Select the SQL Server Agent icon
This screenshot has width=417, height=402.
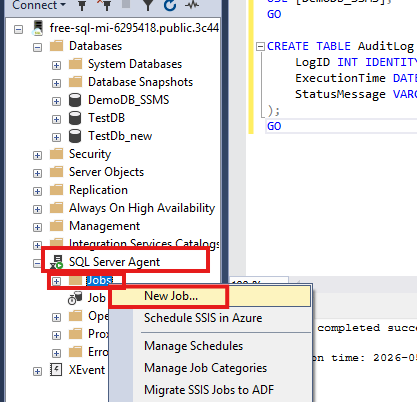point(57,262)
